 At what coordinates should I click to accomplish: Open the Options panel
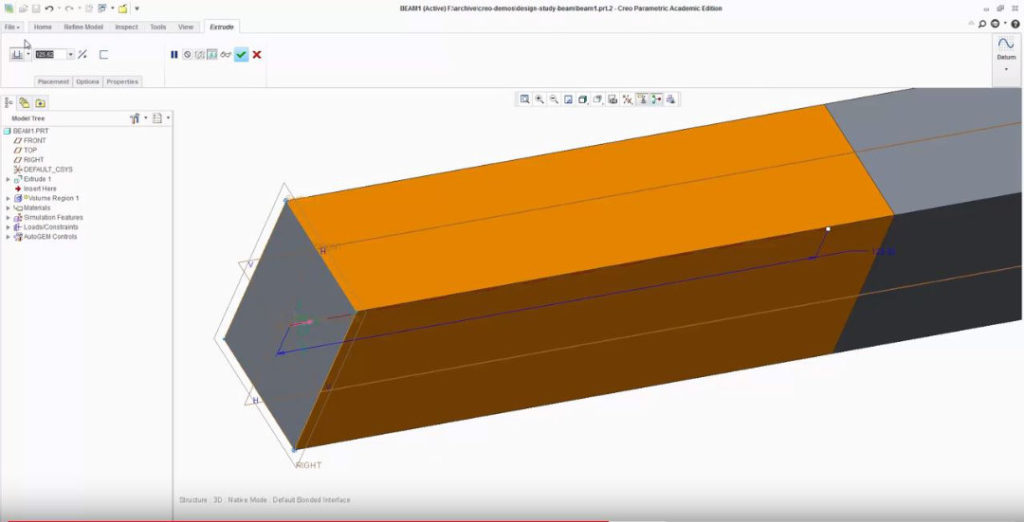coord(88,82)
